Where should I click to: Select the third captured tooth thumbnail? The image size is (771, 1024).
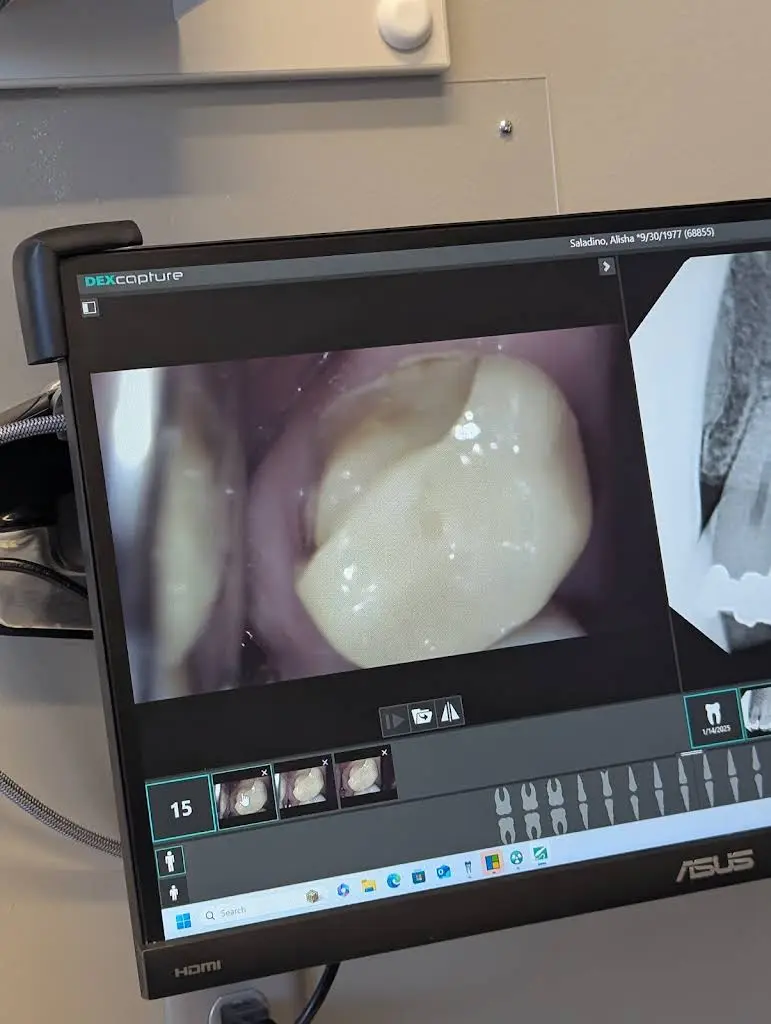pos(365,776)
